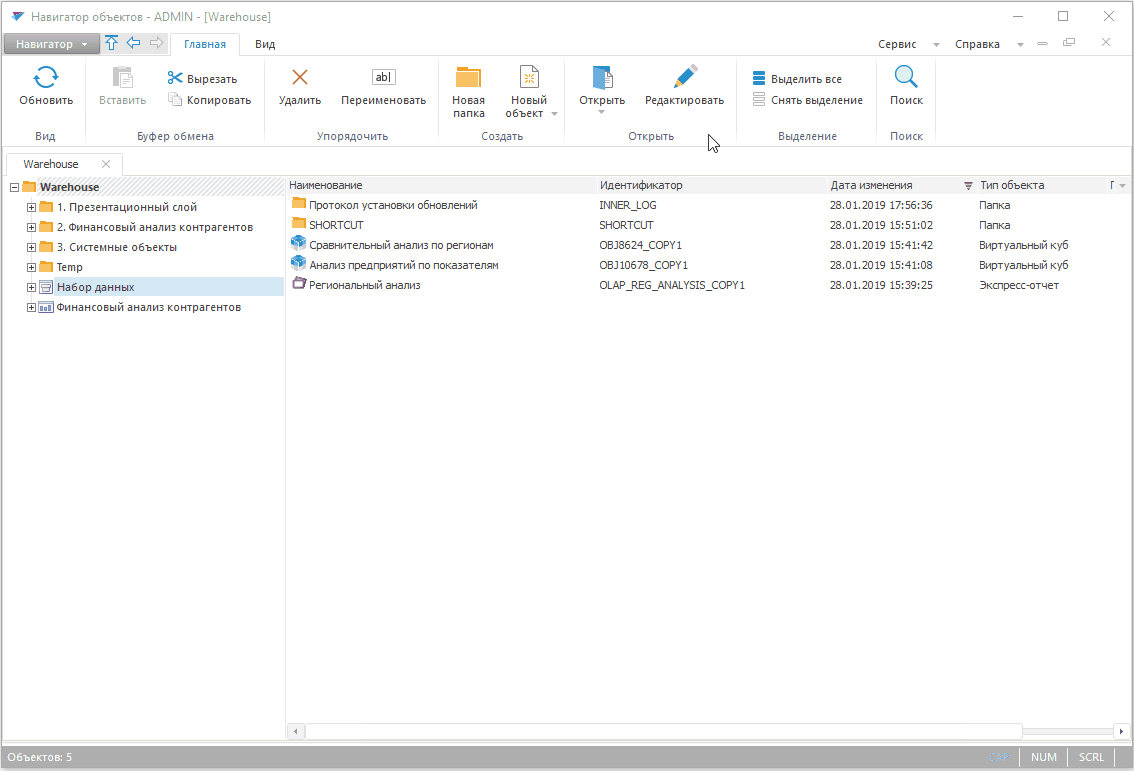Open the Навигатор dropdown menu
The image size is (1134, 771).
(52, 44)
